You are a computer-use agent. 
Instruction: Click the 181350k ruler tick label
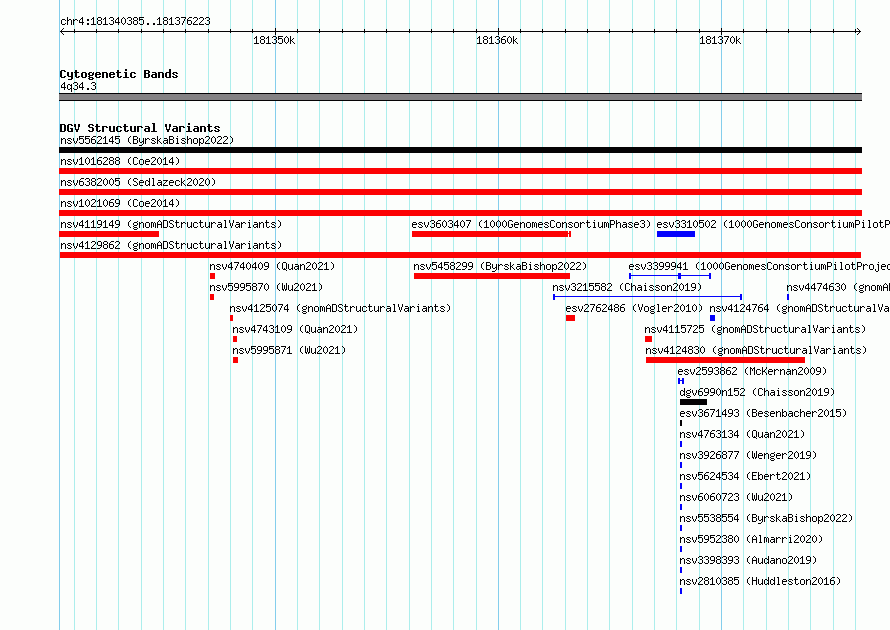point(274,40)
